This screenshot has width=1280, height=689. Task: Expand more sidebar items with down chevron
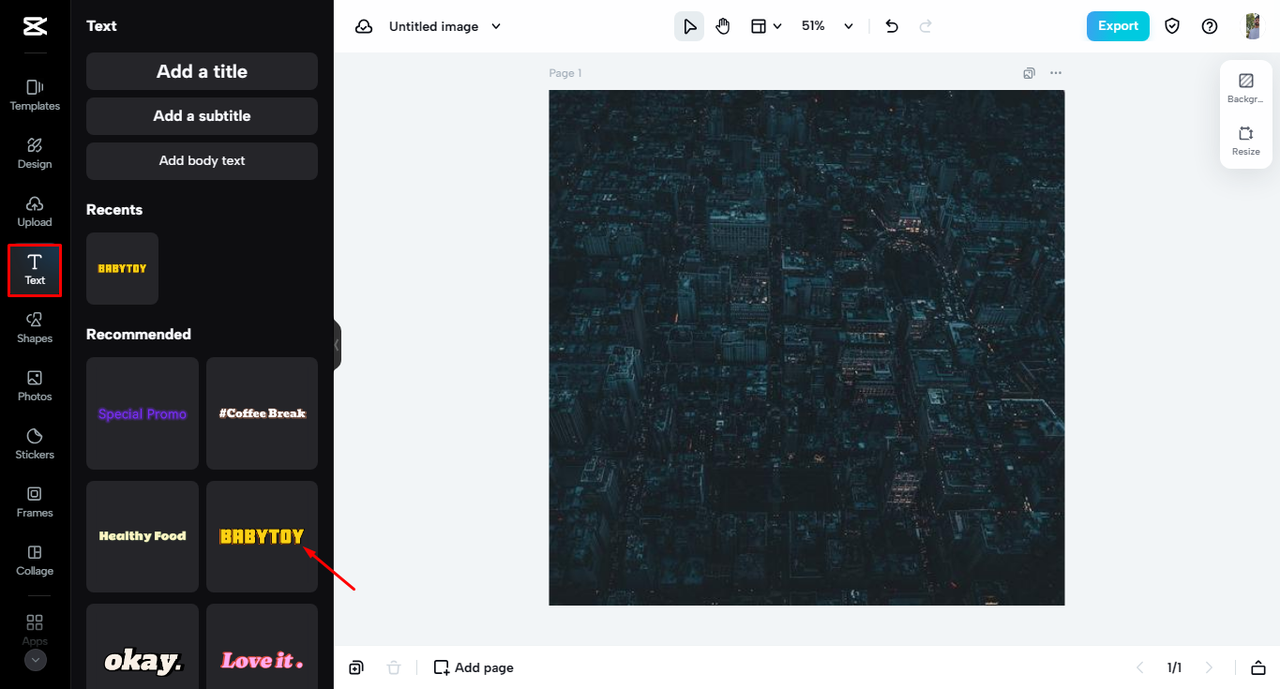(35, 660)
